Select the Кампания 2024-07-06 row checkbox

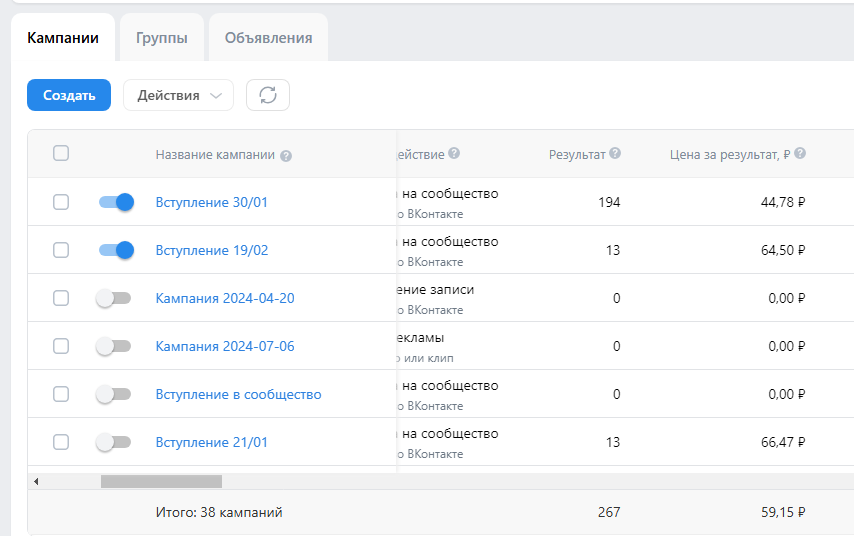[61, 346]
